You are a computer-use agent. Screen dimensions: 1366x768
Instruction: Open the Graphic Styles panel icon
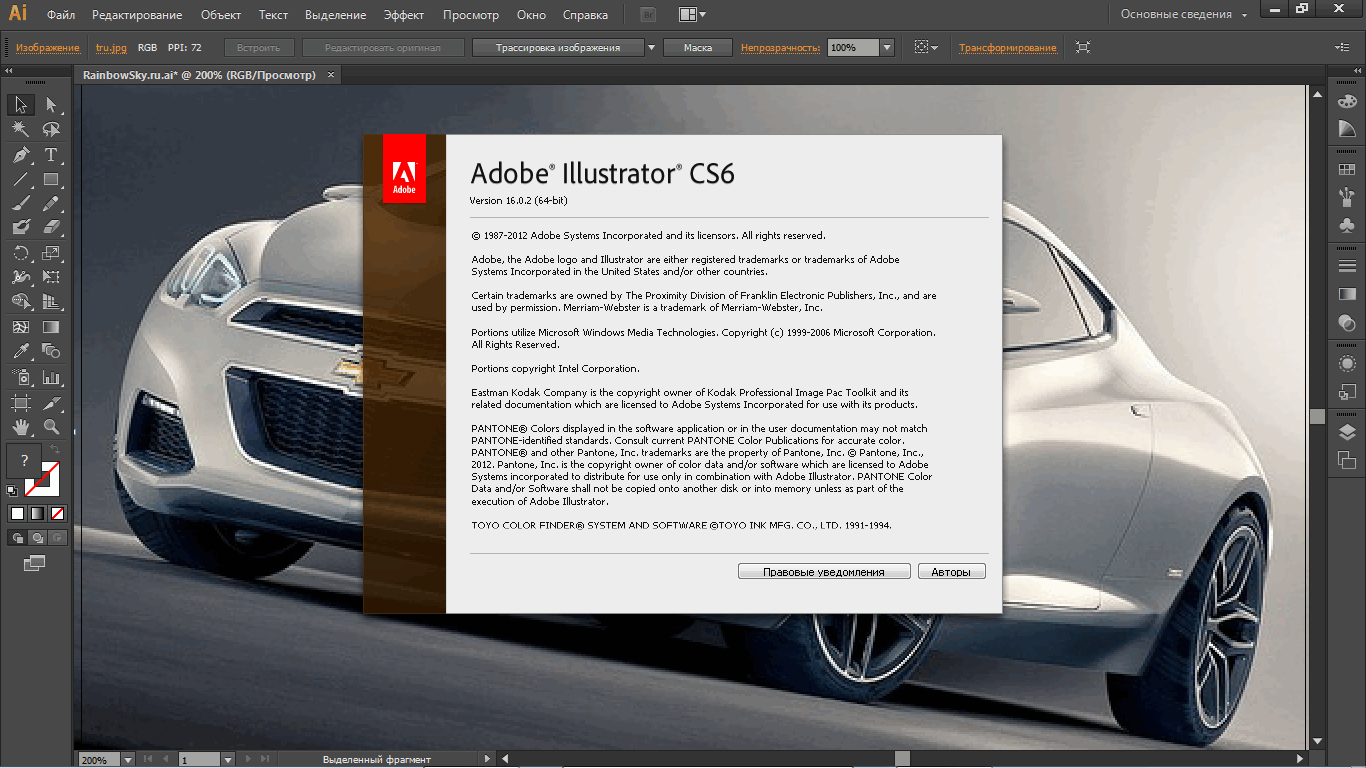click(x=1346, y=391)
